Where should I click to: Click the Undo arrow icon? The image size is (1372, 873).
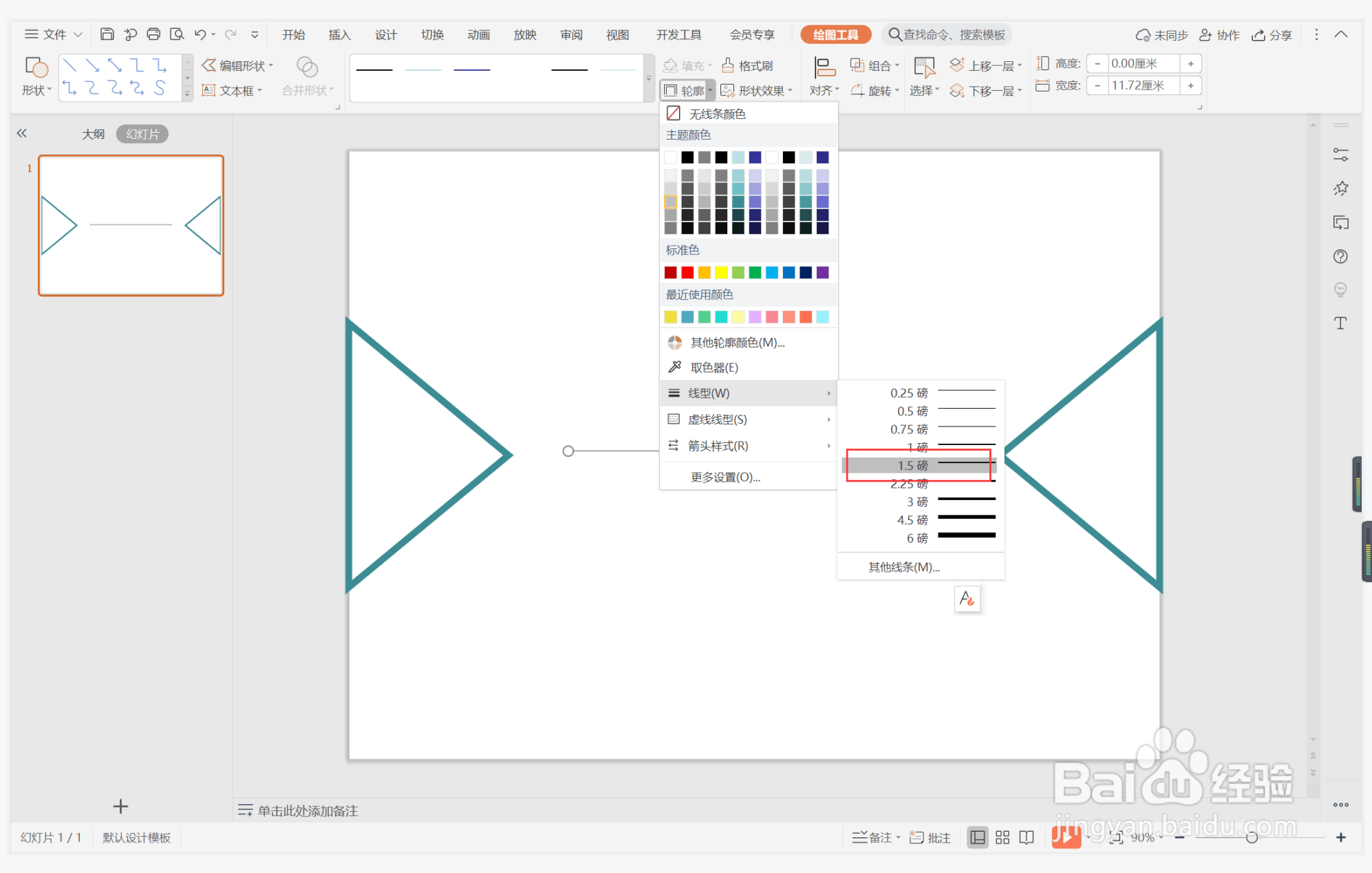[200, 34]
